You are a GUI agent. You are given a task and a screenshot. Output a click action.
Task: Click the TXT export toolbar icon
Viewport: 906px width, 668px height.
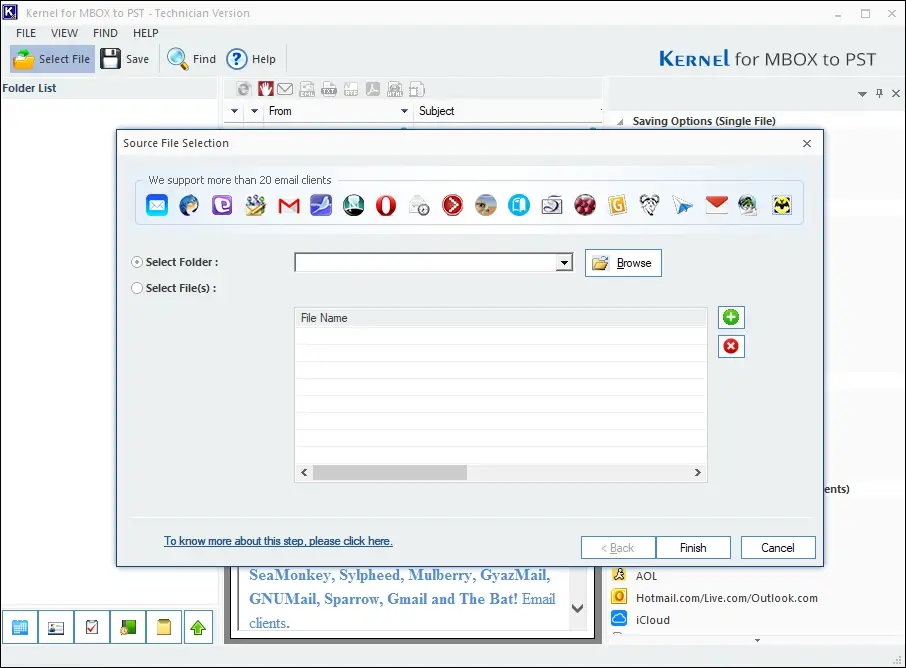click(x=329, y=89)
